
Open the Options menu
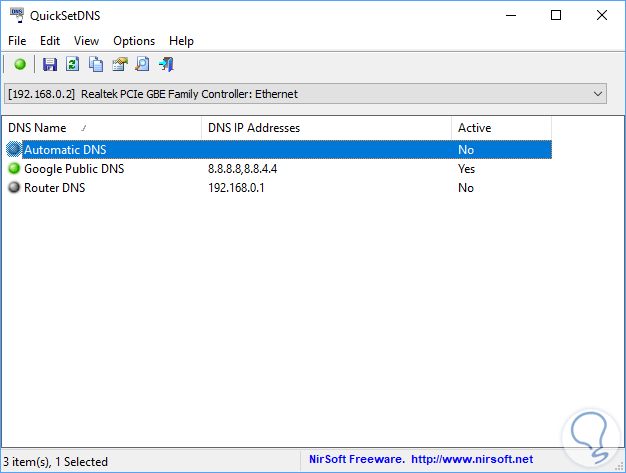coord(134,41)
